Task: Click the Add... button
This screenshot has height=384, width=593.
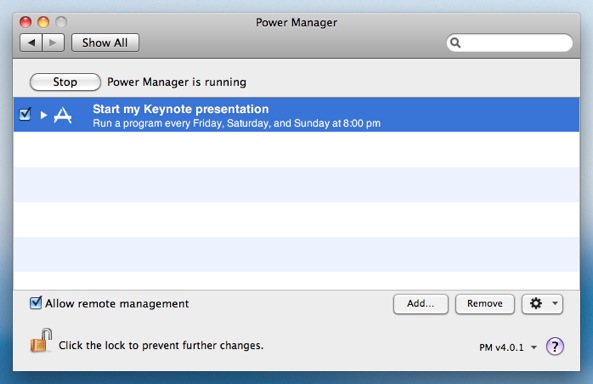Action: pyautogui.click(x=421, y=304)
